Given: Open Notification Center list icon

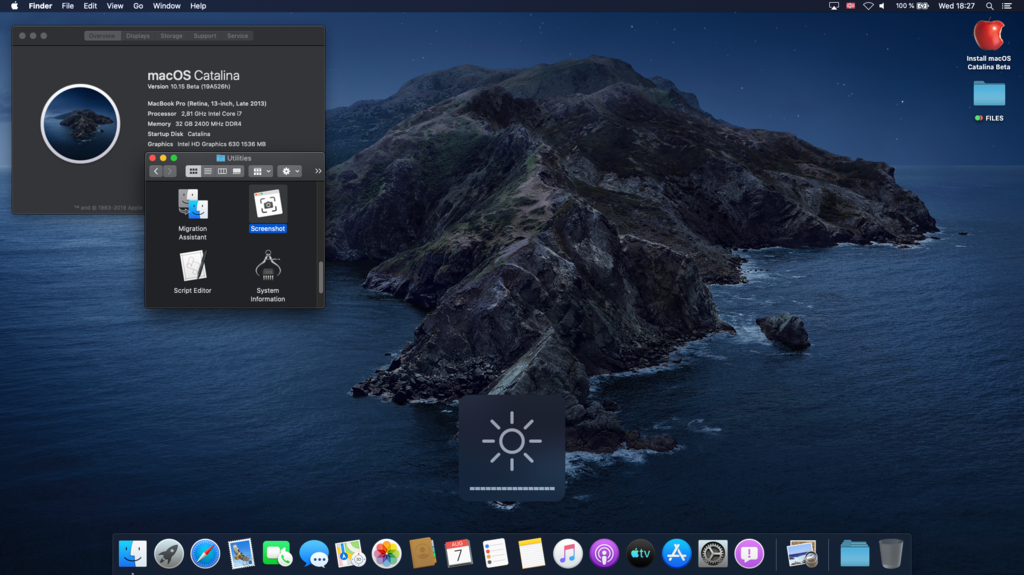Looking at the screenshot, I should [x=1007, y=6].
